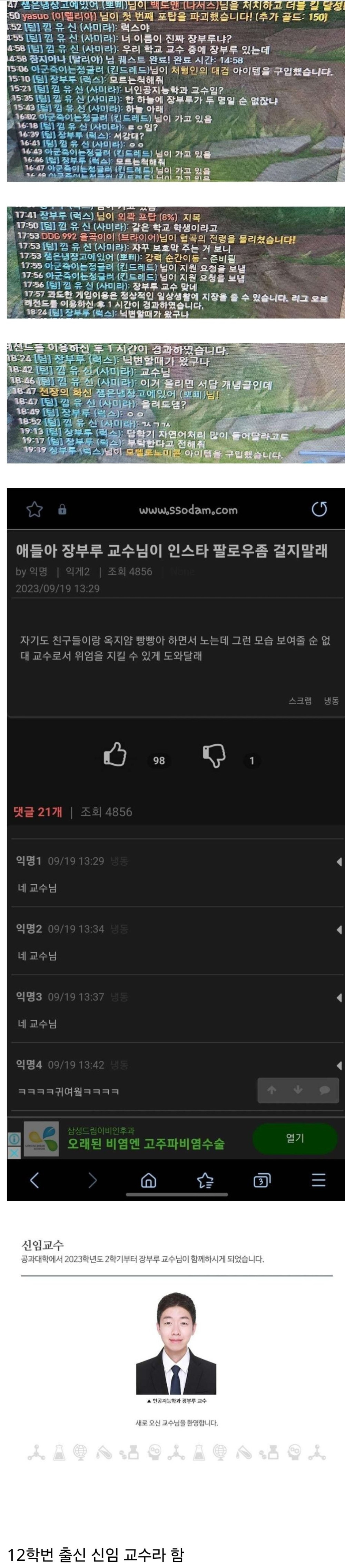Open bookmarks list star icon in bottom bar
345x1568 pixels.
point(205,1180)
